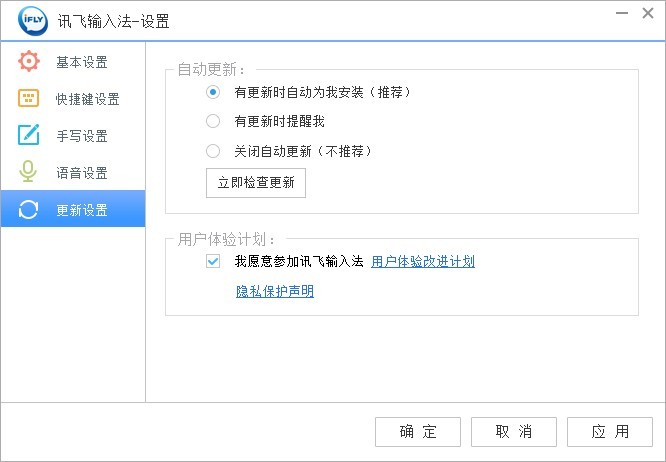Viewport: 666px width, 462px height.
Task: Click the pencil icon for 手写设置
Action: pyautogui.click(x=29, y=135)
